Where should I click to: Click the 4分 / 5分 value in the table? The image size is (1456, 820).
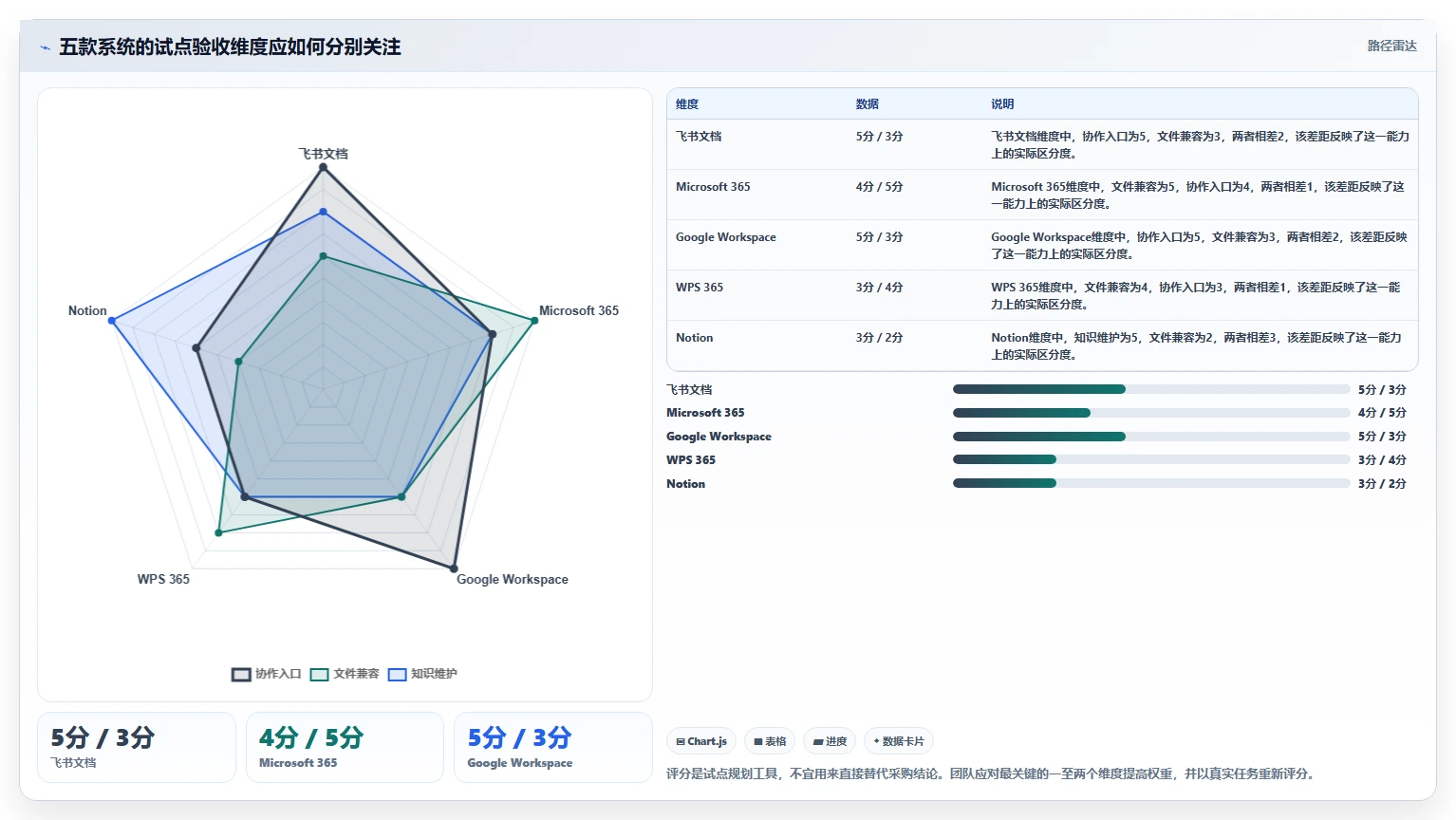coord(879,187)
